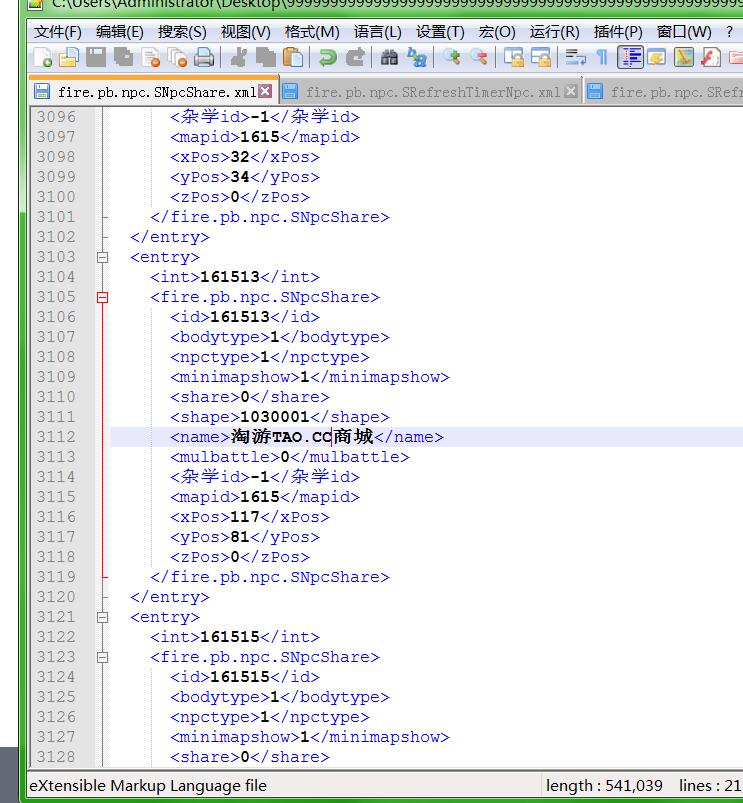Click the Close document toolbar icon
Viewport: 743px width, 803px height.
(151, 57)
